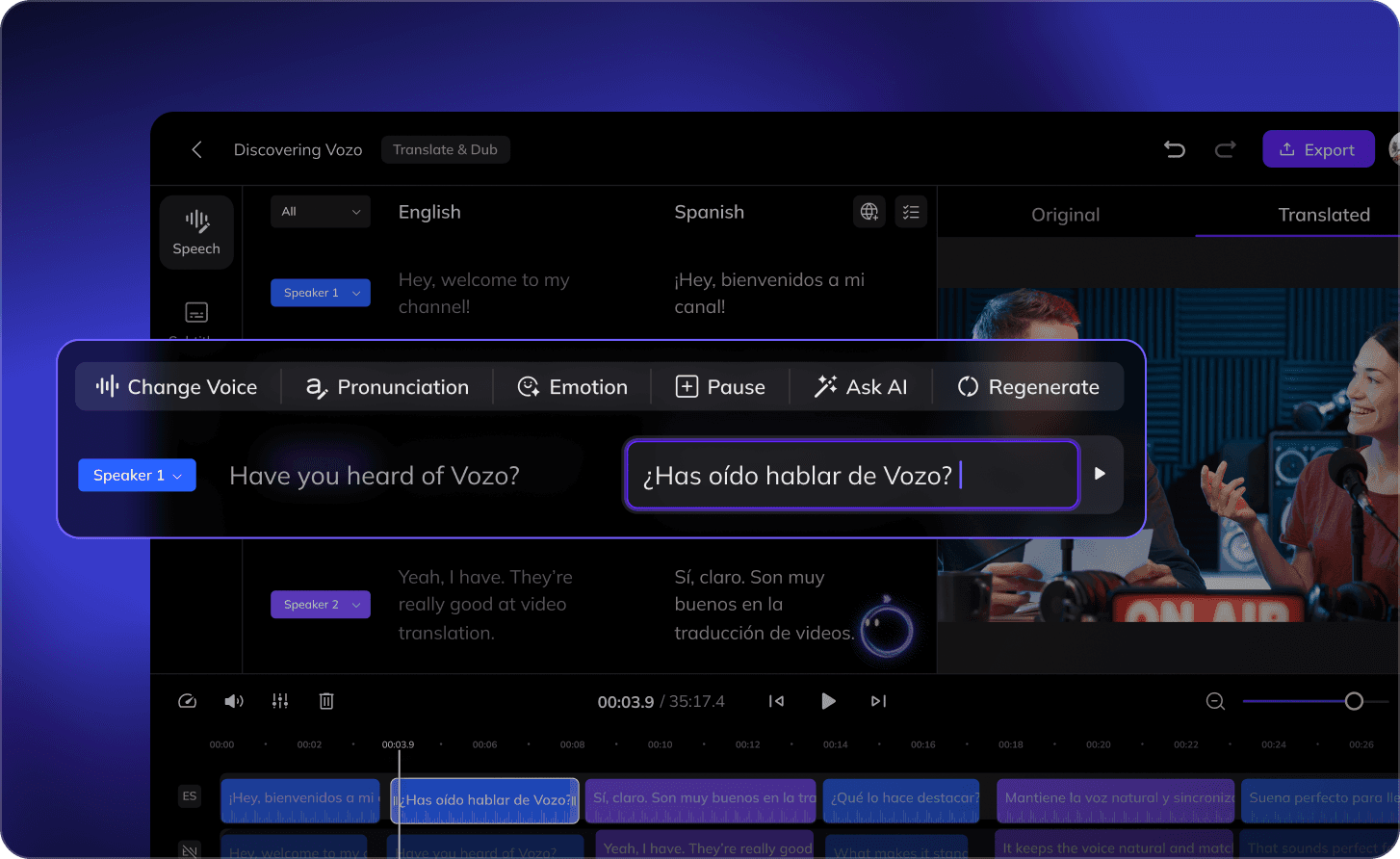
Task: Go back using the left chevron arrow
Action: [x=196, y=149]
